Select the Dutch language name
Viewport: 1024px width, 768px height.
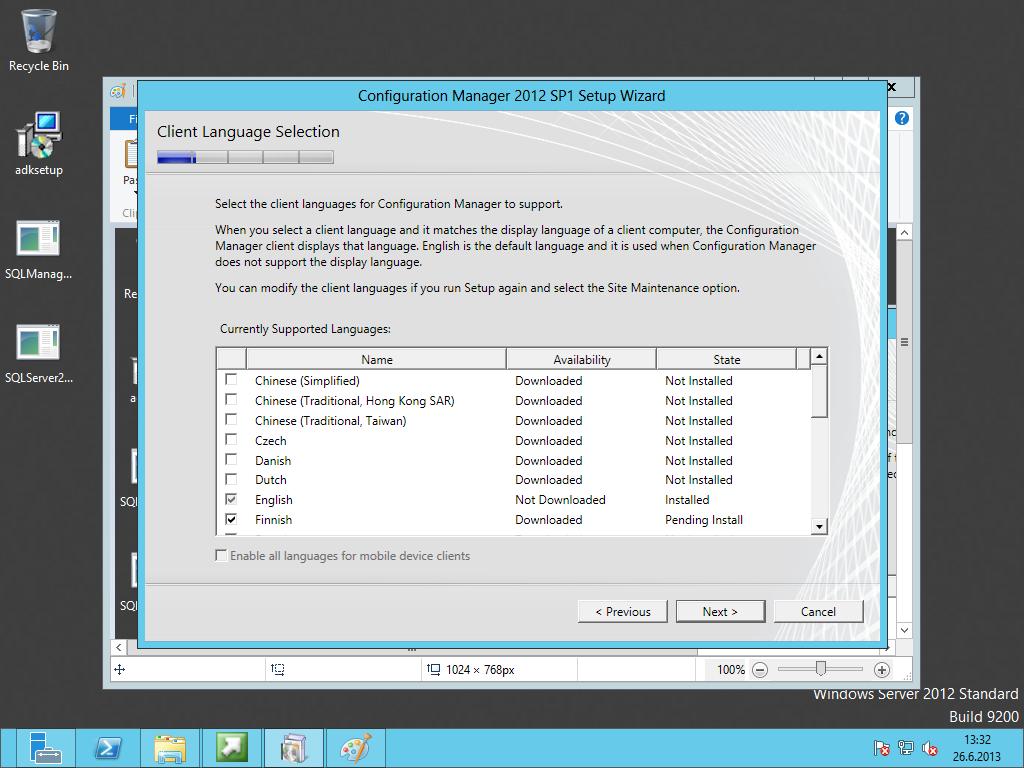(x=270, y=479)
